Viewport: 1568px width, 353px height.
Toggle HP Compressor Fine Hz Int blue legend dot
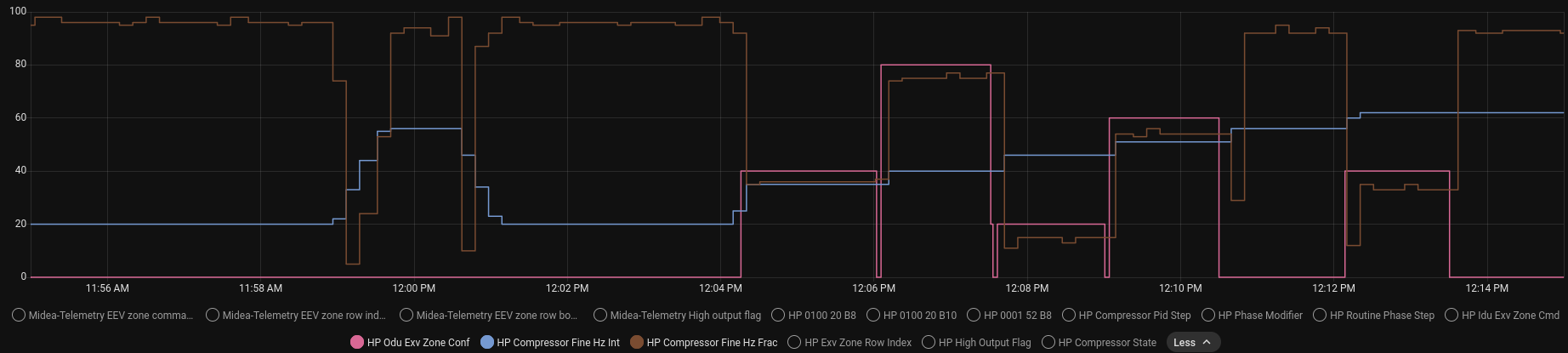[487, 342]
